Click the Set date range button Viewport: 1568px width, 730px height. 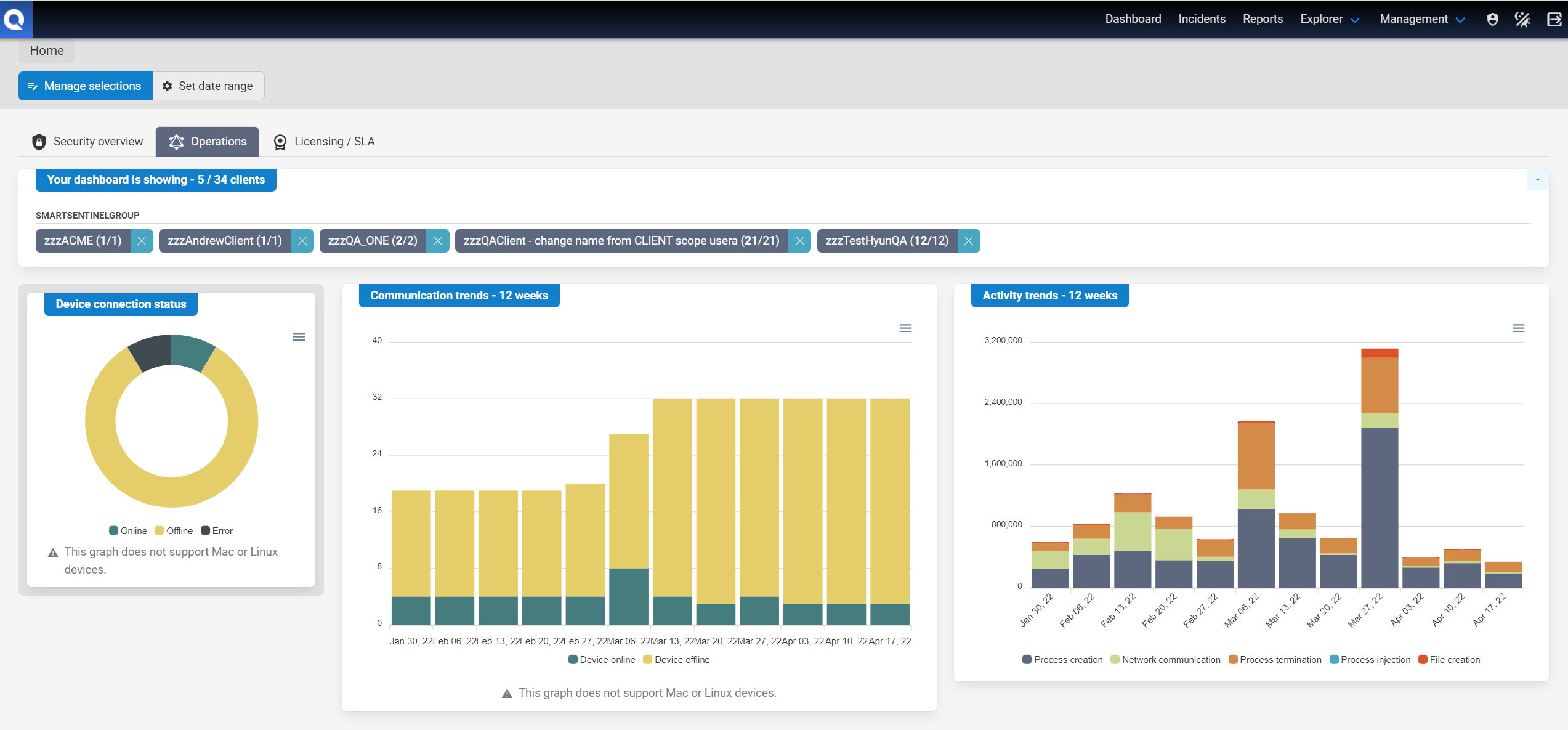(208, 86)
